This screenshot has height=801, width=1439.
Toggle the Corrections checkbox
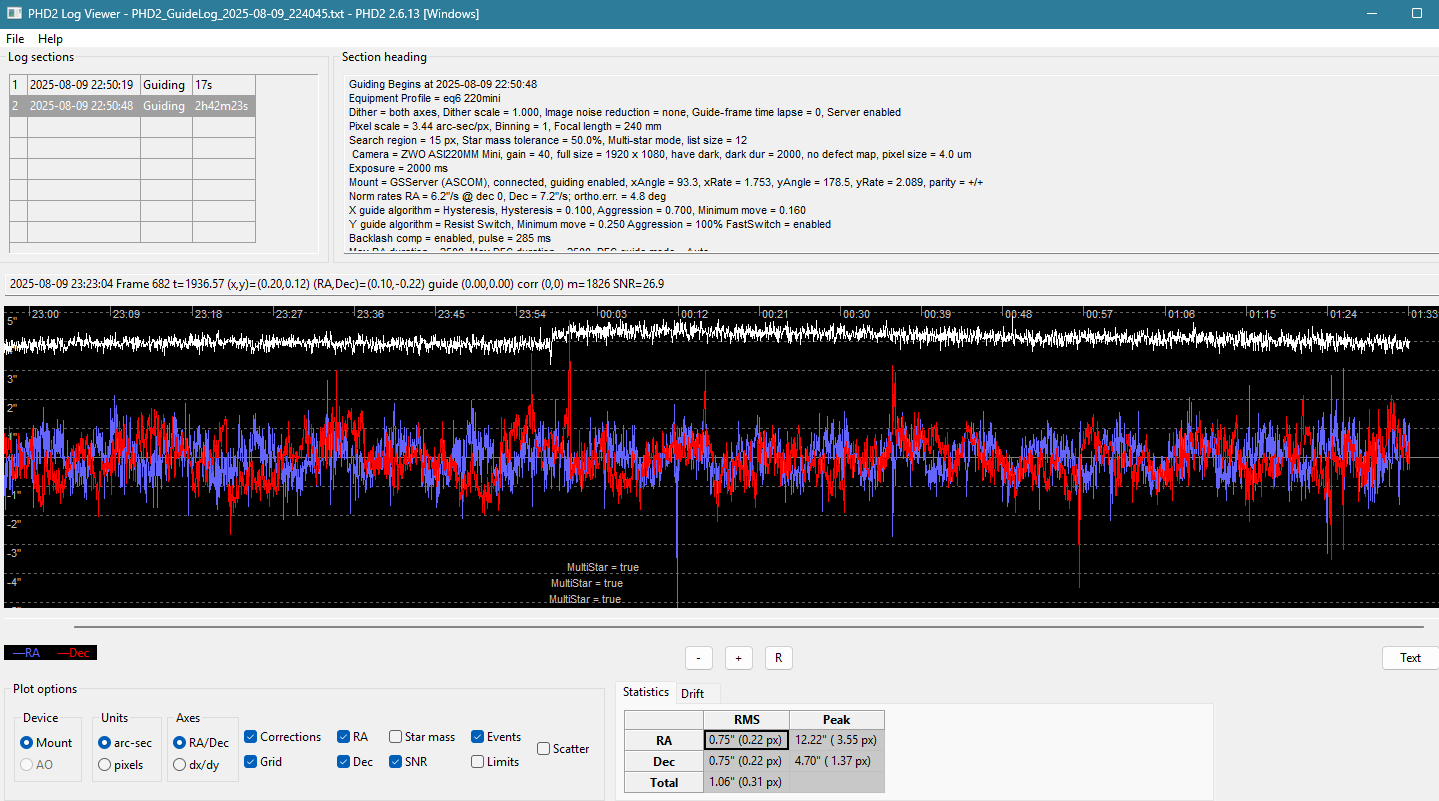(x=283, y=737)
